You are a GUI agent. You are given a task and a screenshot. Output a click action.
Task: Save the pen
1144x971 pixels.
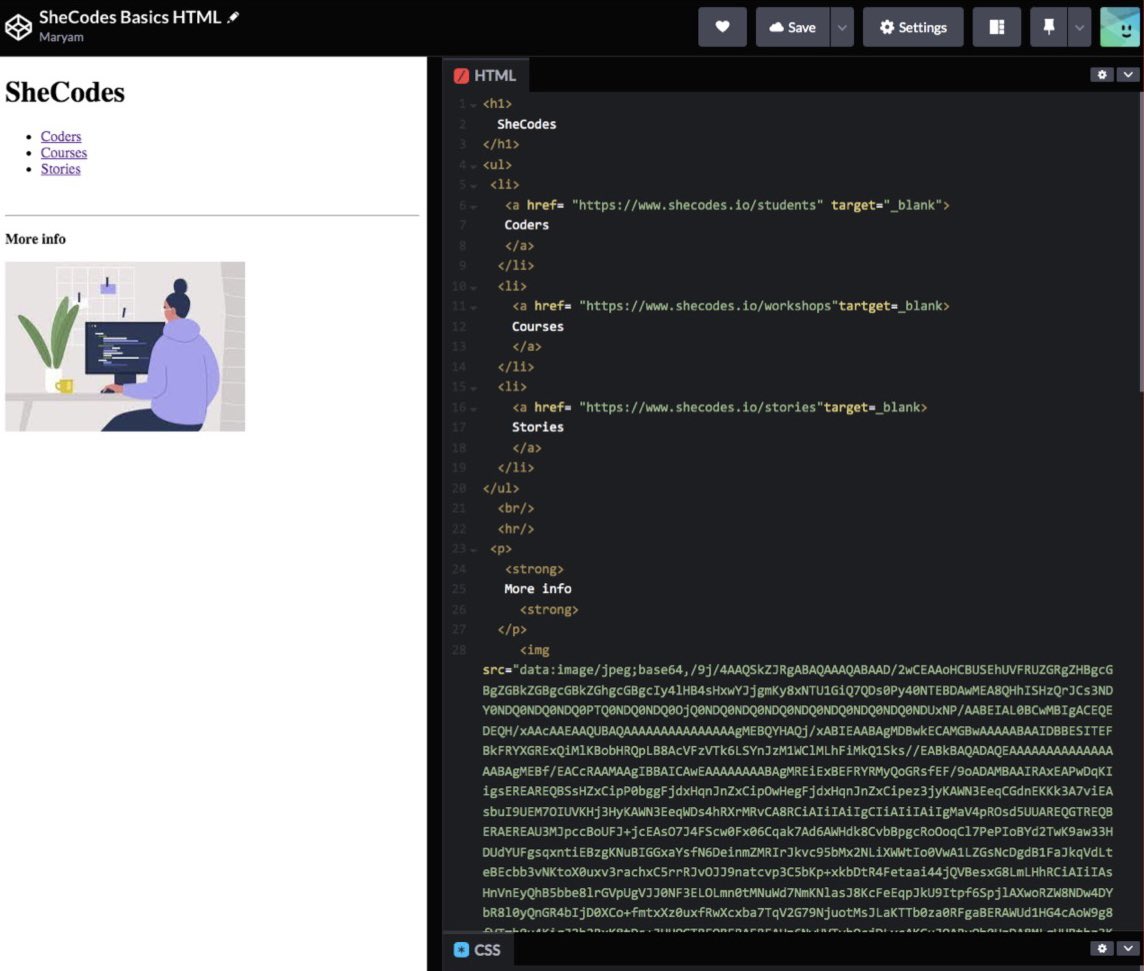click(x=792, y=27)
